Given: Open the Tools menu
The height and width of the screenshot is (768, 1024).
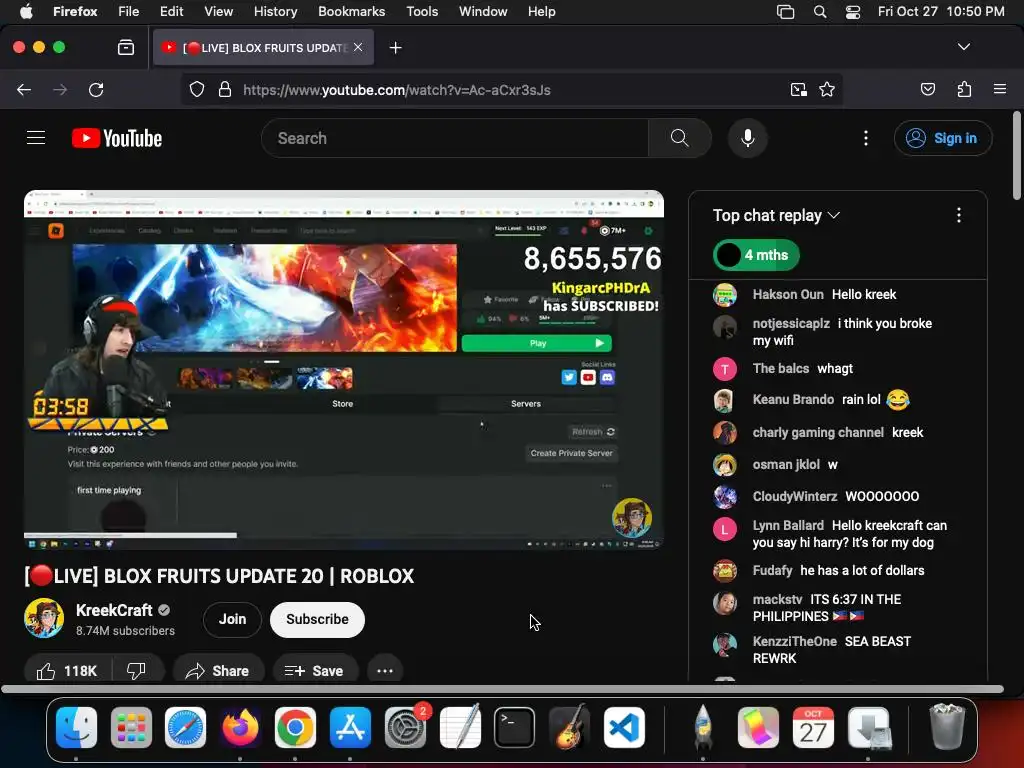Looking at the screenshot, I should 422,12.
